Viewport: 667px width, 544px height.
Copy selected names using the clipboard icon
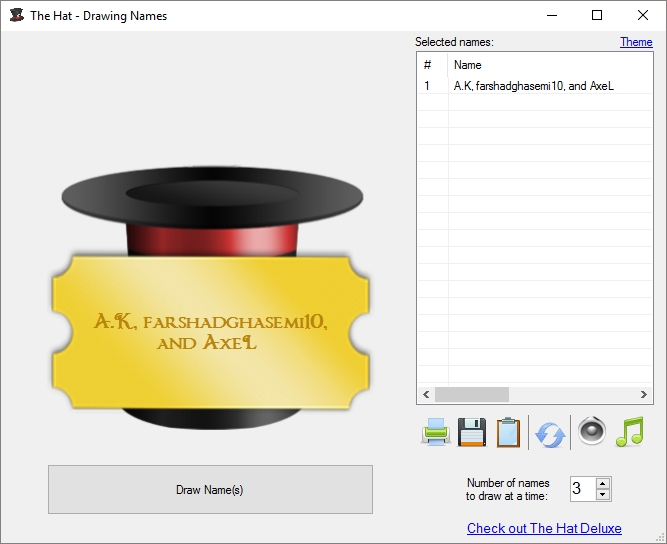click(x=508, y=432)
